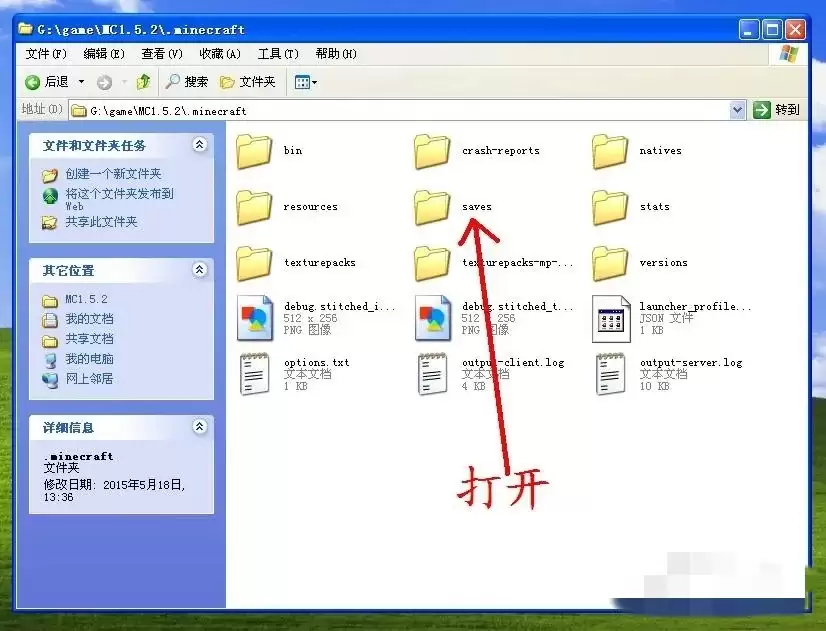This screenshot has height=631, width=826.
Task: Open the bin folder
Action: coord(253,149)
